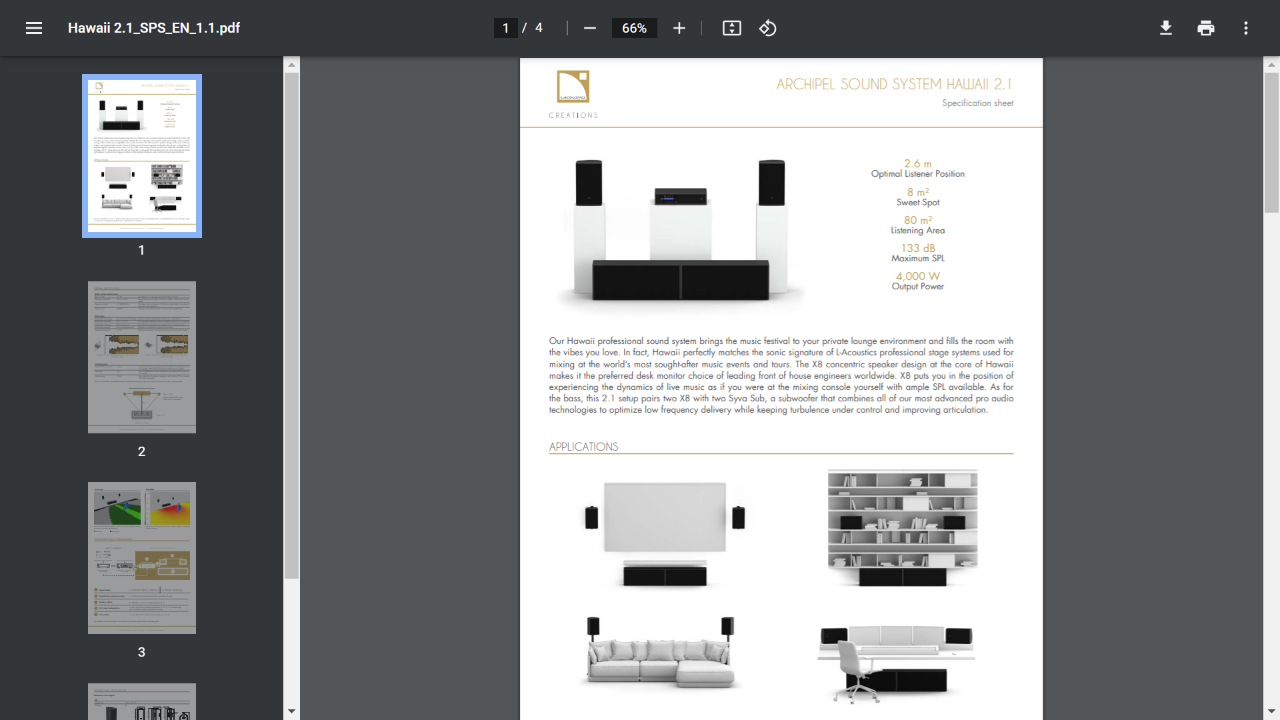Click the page label '2' under thumbnail
The image size is (1280, 720).
point(141,451)
